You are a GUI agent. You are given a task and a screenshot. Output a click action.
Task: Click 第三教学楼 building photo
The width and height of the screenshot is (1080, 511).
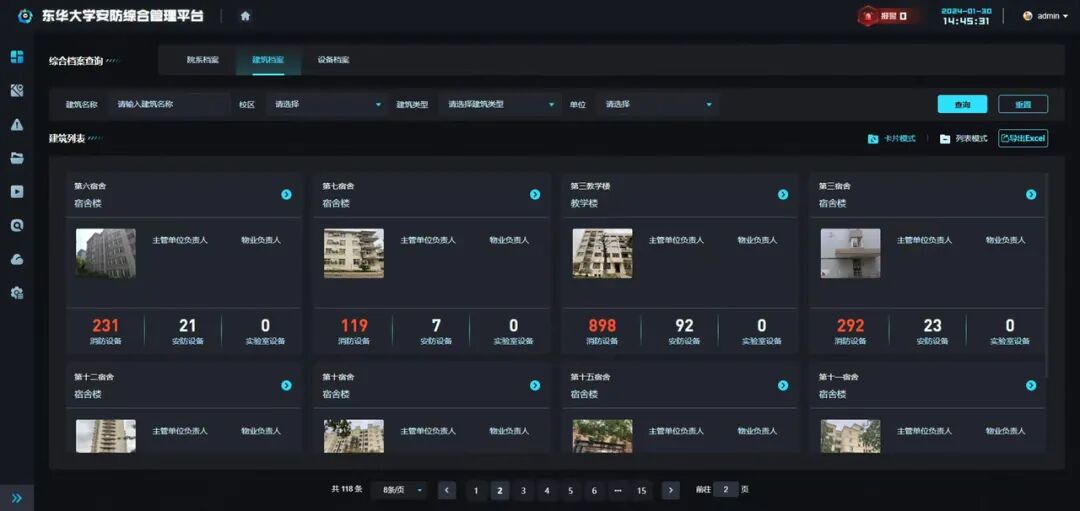point(602,253)
